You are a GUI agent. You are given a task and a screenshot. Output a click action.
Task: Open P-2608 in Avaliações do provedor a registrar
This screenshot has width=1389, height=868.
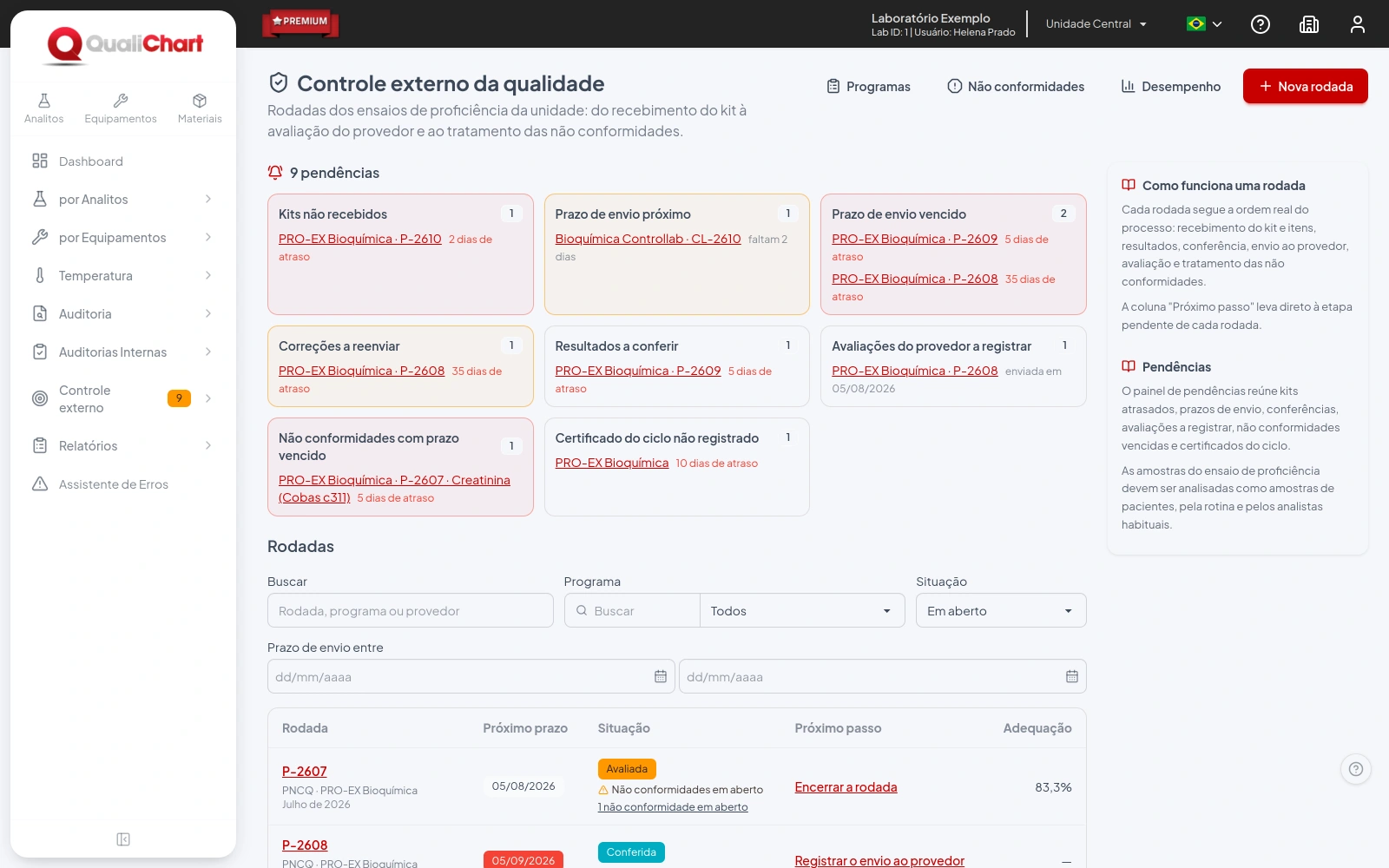[914, 371]
